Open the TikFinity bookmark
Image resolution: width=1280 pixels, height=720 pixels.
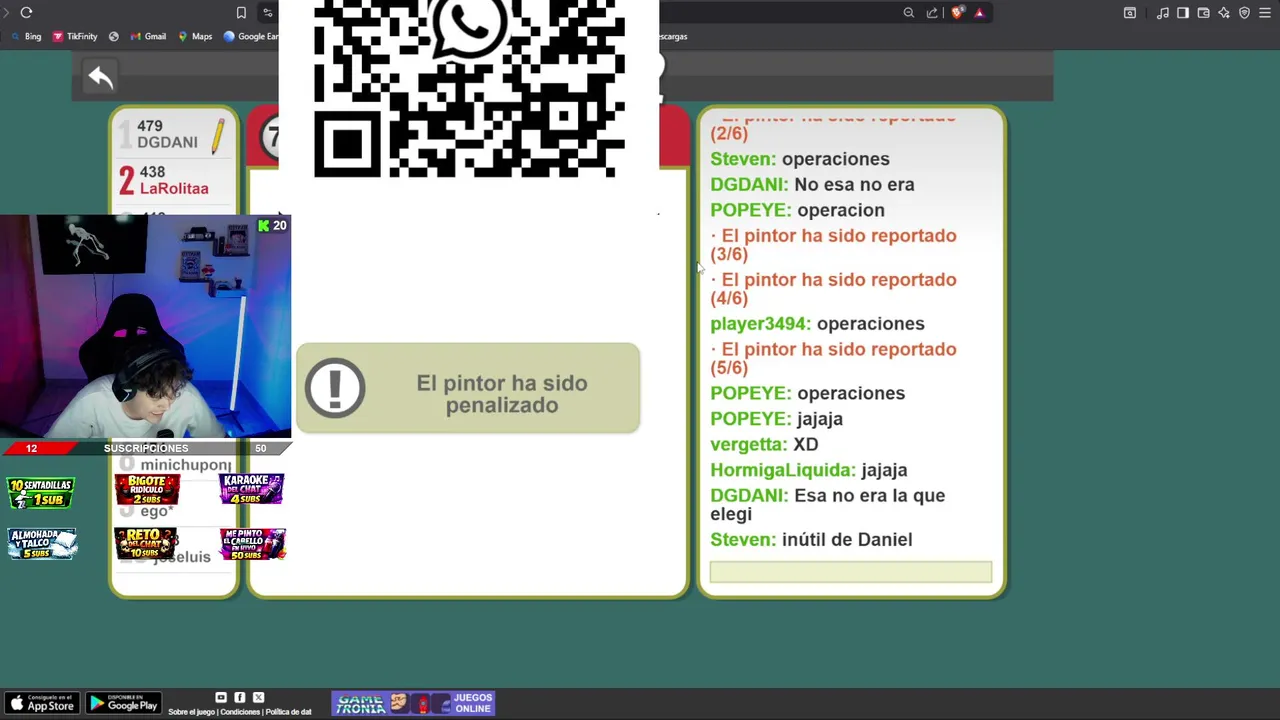pos(75,36)
